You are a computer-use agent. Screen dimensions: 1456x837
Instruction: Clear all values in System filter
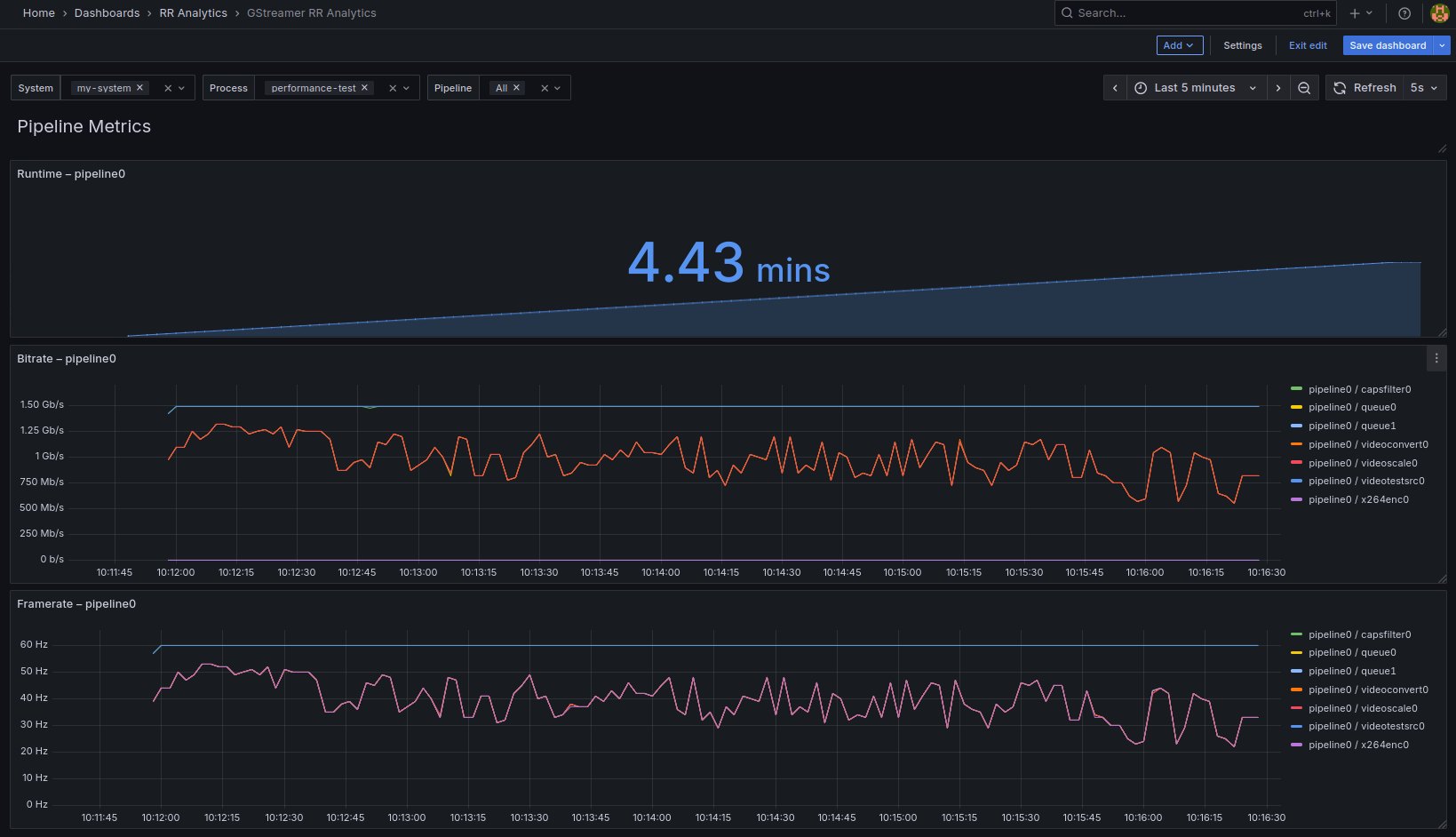(x=168, y=88)
